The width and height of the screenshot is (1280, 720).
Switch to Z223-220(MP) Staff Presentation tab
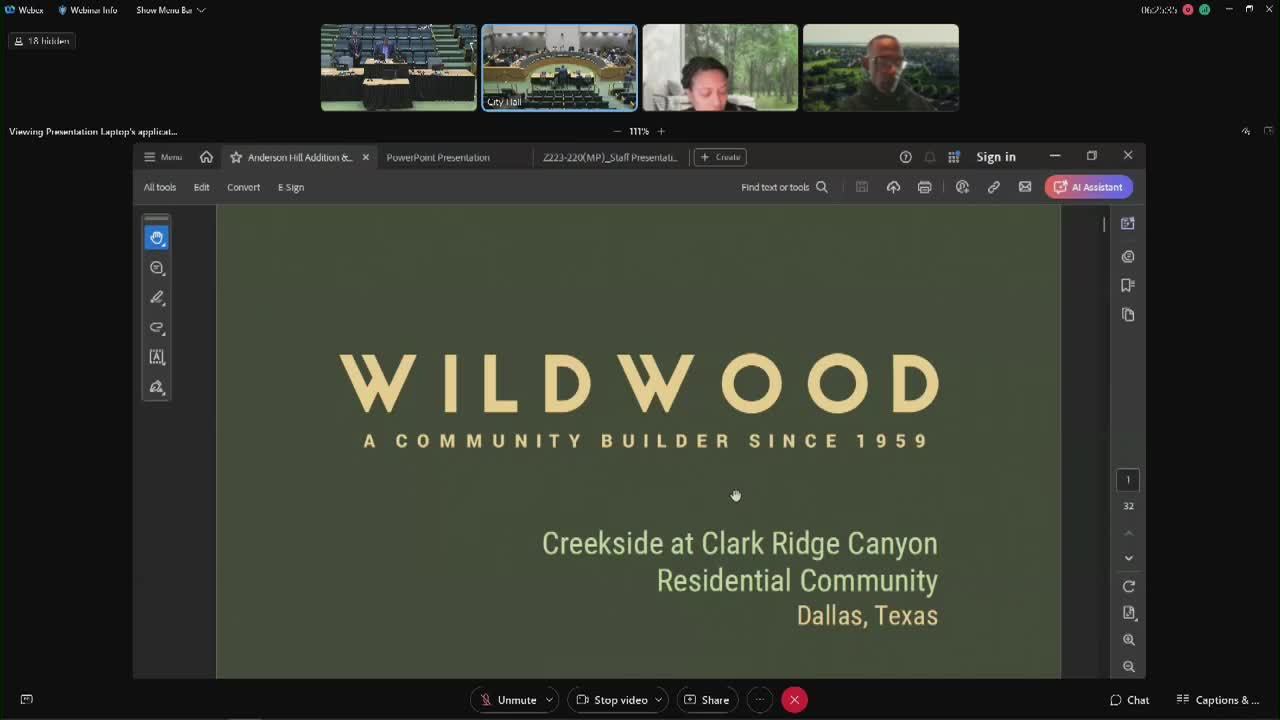point(610,157)
